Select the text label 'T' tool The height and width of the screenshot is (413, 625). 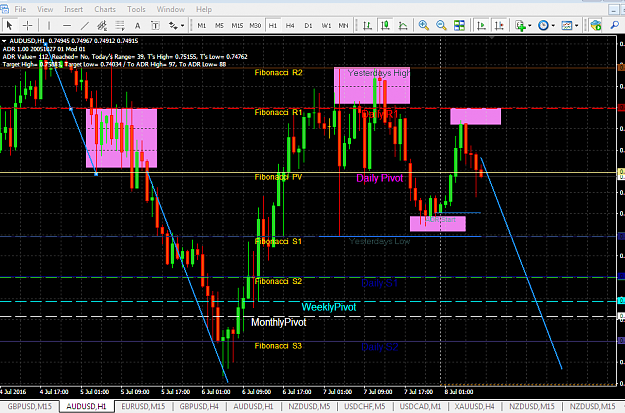point(155,26)
